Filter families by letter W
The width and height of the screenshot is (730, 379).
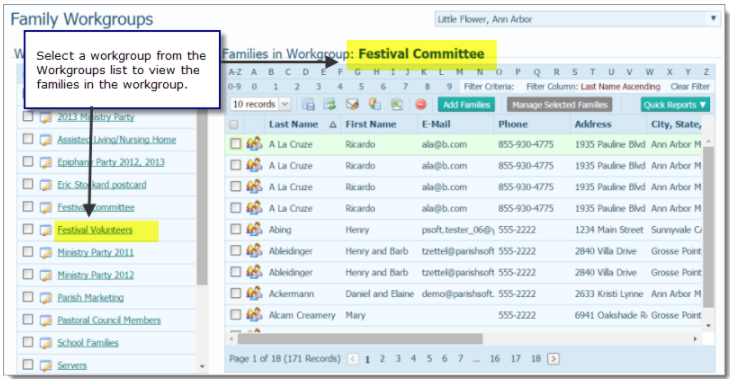pyautogui.click(x=649, y=72)
